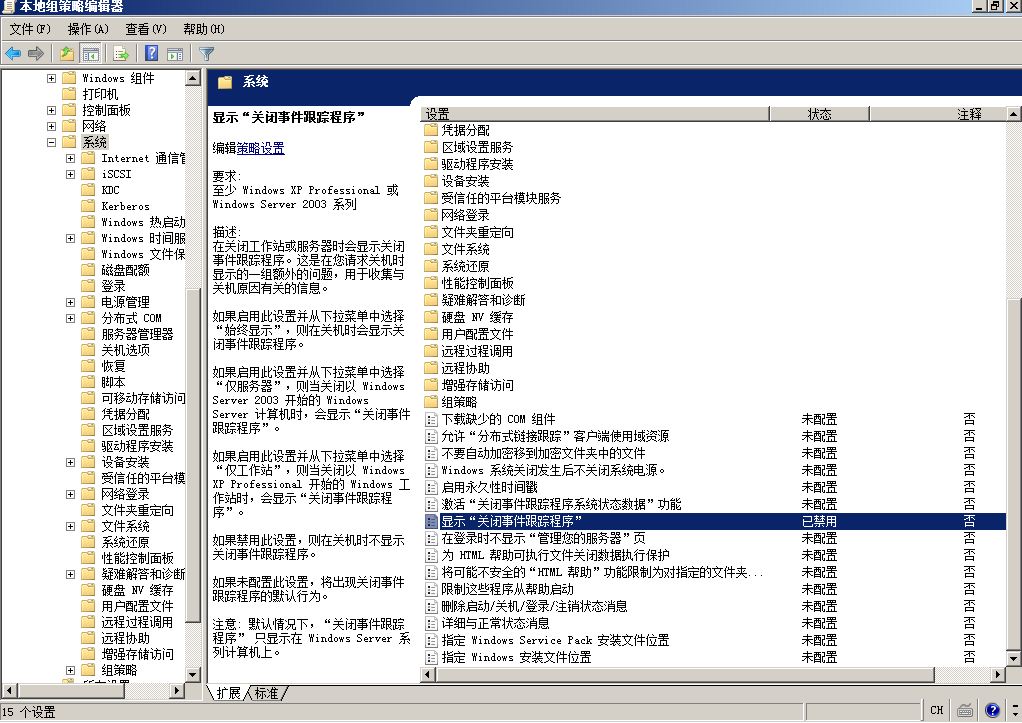The width and height of the screenshot is (1022, 723).
Task: Go up one level with folder-up icon
Action: (x=66, y=54)
